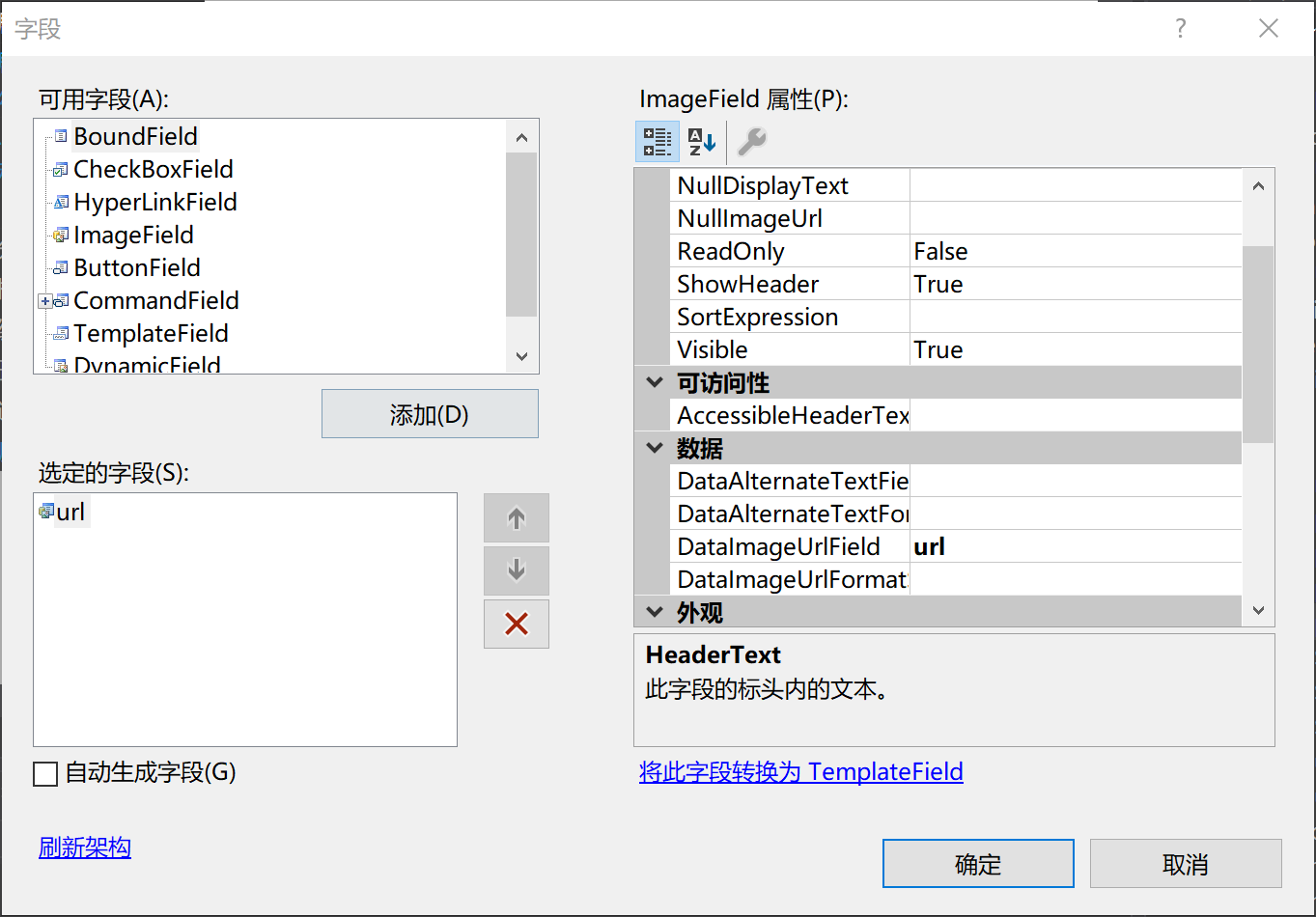Select ImageField in available fields
Image resolution: width=1316 pixels, height=917 pixels.
[133, 235]
